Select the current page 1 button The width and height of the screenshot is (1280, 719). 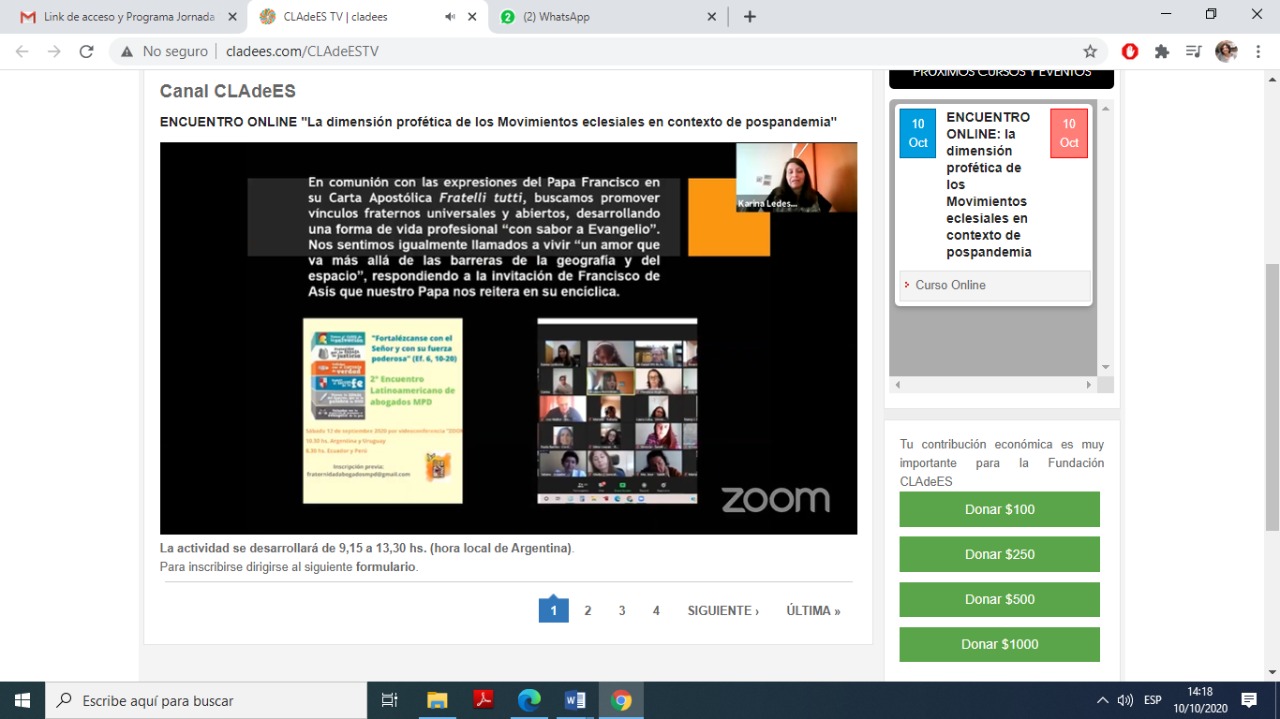(553, 610)
